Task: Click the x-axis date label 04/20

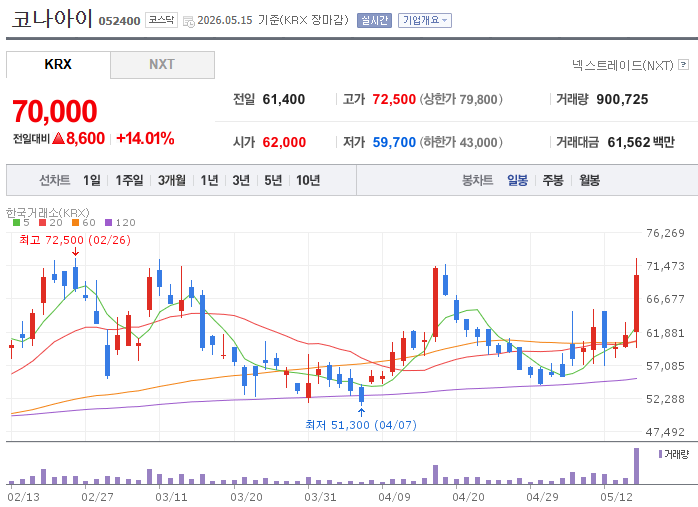Action: [468, 497]
